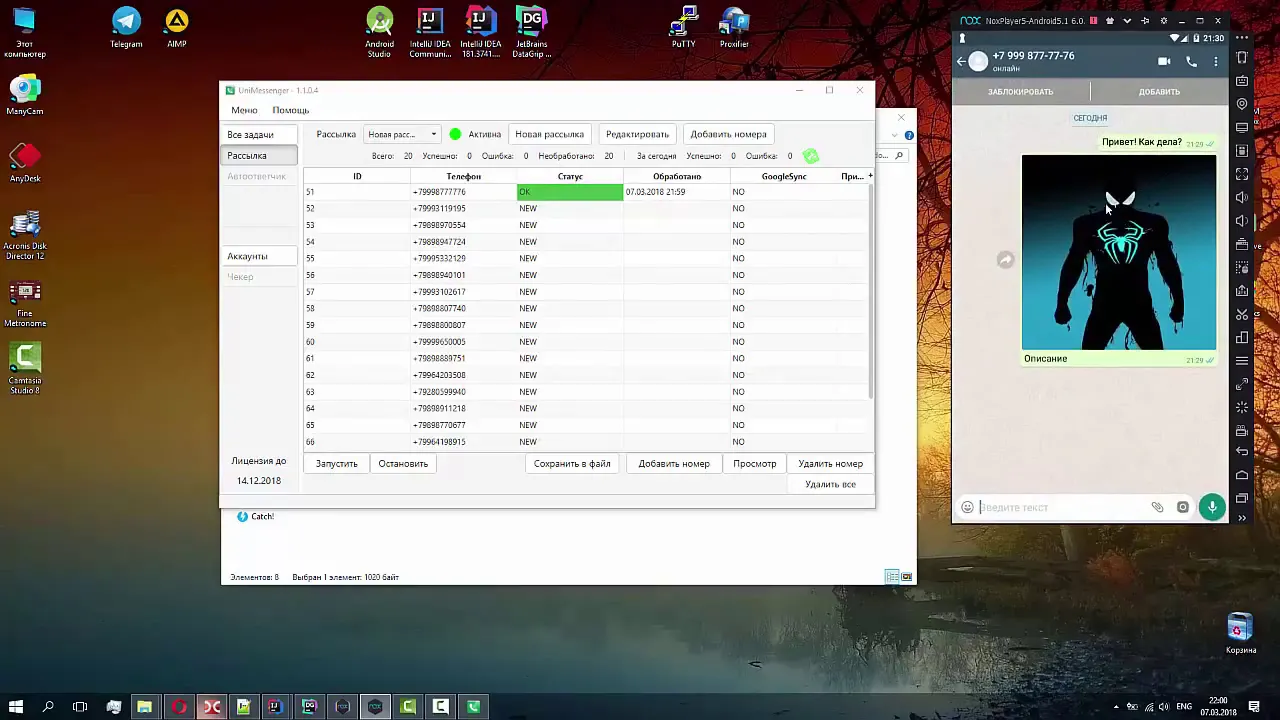Select row with phone +79993119195
The width and height of the screenshot is (1280, 720).
click(x=586, y=209)
